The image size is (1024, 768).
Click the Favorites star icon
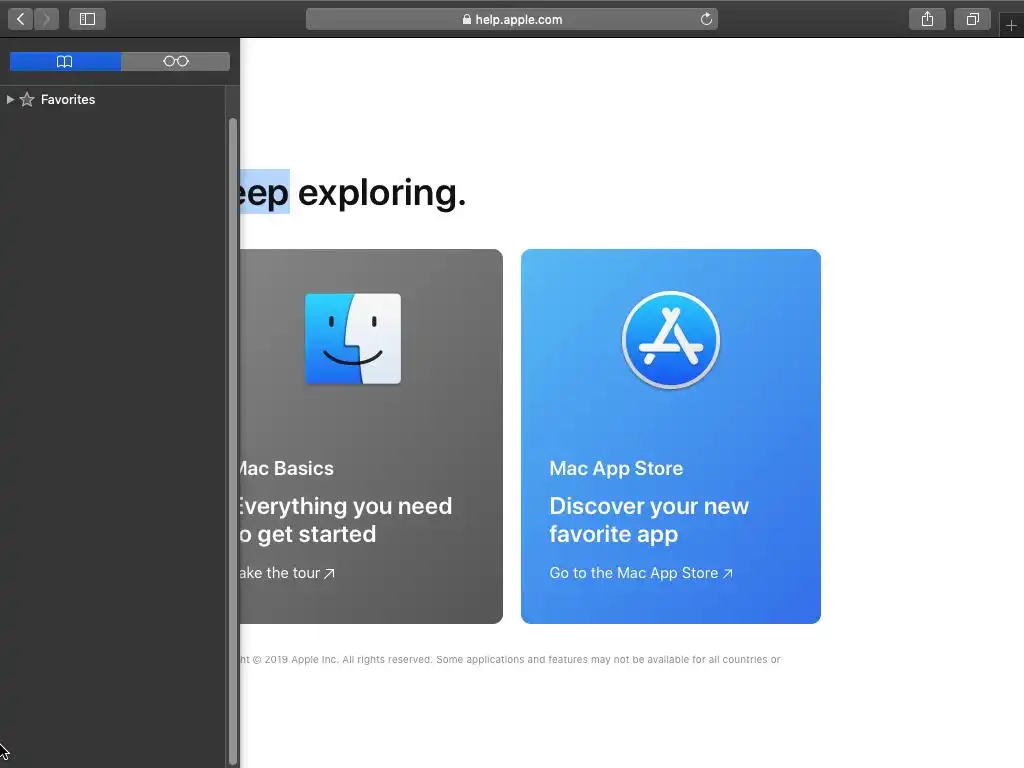(27, 99)
